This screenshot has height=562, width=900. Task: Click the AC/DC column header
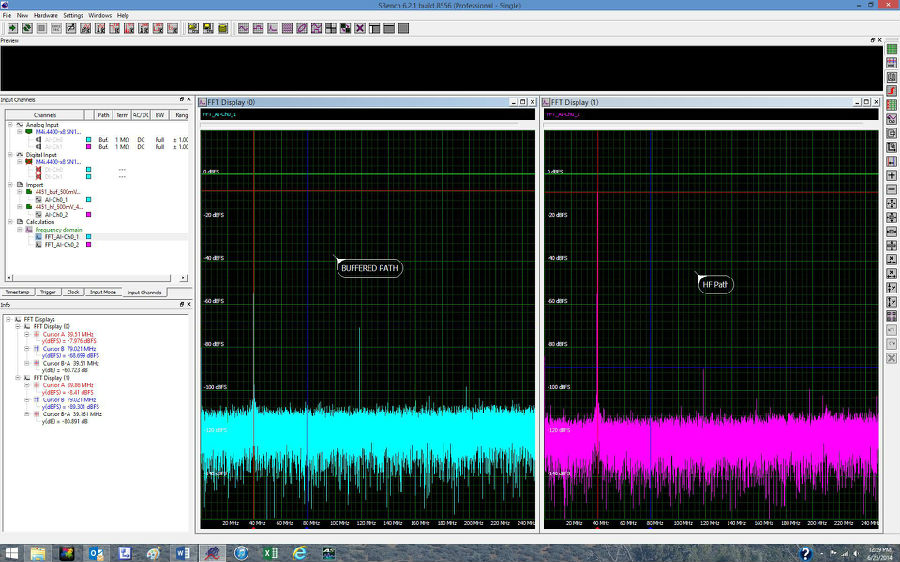point(141,115)
